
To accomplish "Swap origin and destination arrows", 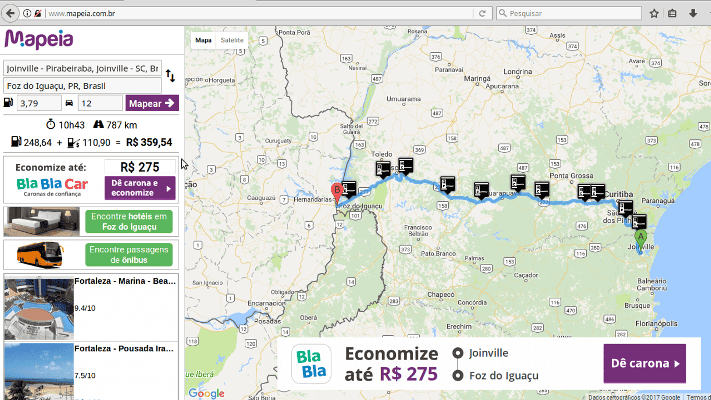I will [170, 76].
